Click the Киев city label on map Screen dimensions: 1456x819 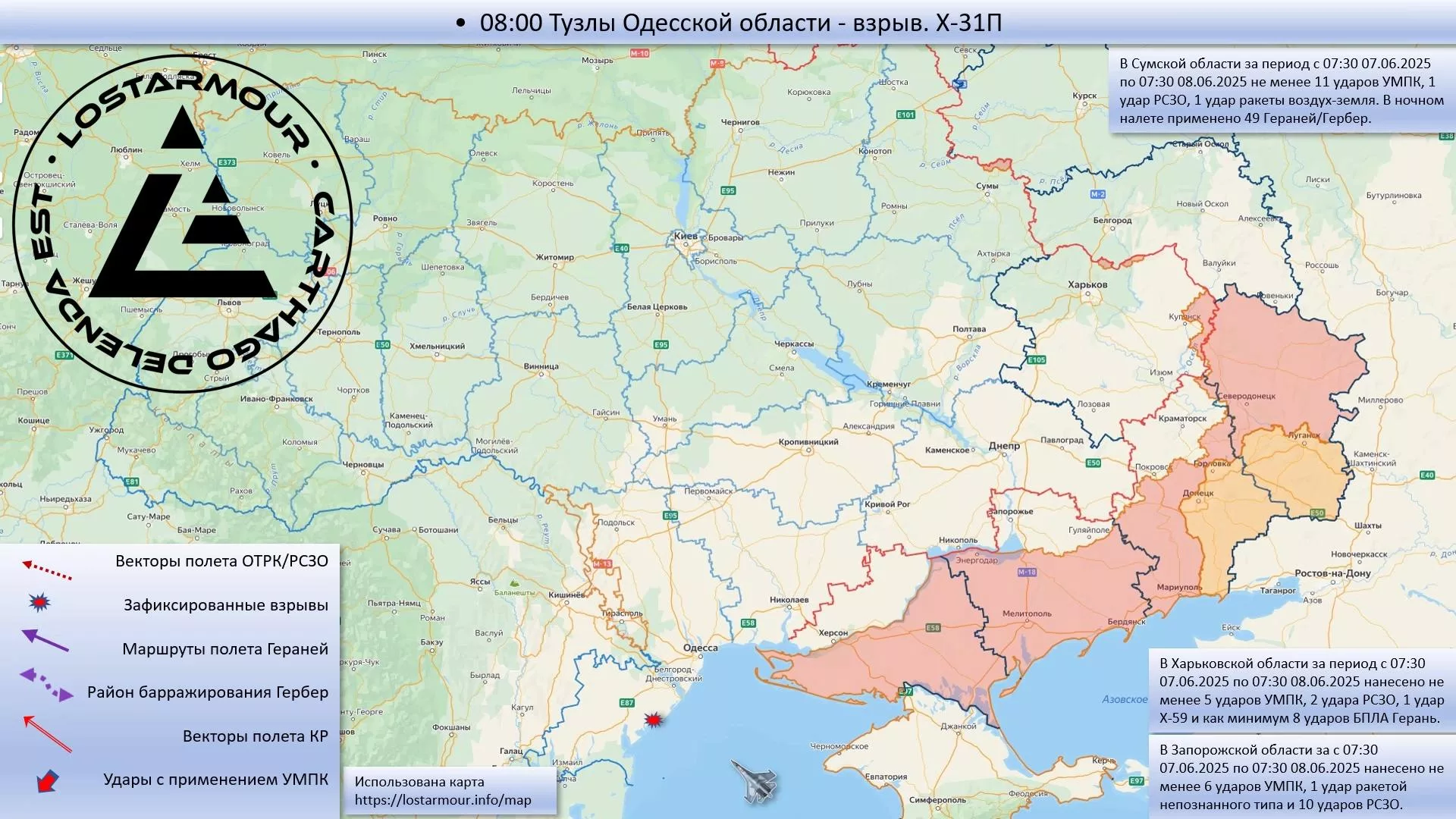686,237
